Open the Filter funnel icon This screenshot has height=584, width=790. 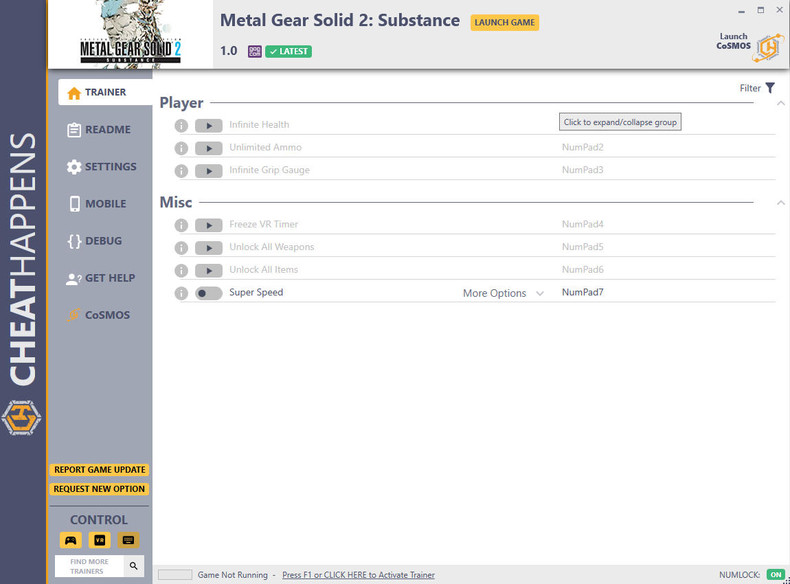click(770, 88)
